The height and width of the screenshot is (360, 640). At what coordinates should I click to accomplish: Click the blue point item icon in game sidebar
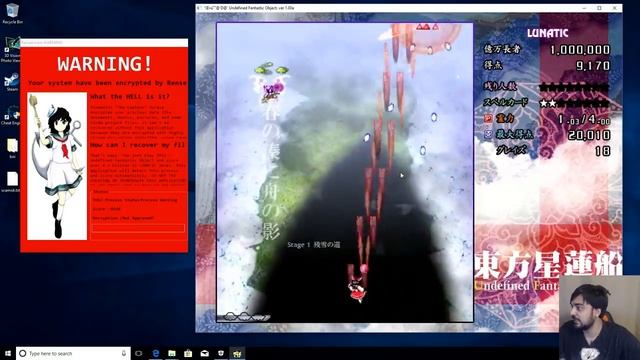coord(488,134)
